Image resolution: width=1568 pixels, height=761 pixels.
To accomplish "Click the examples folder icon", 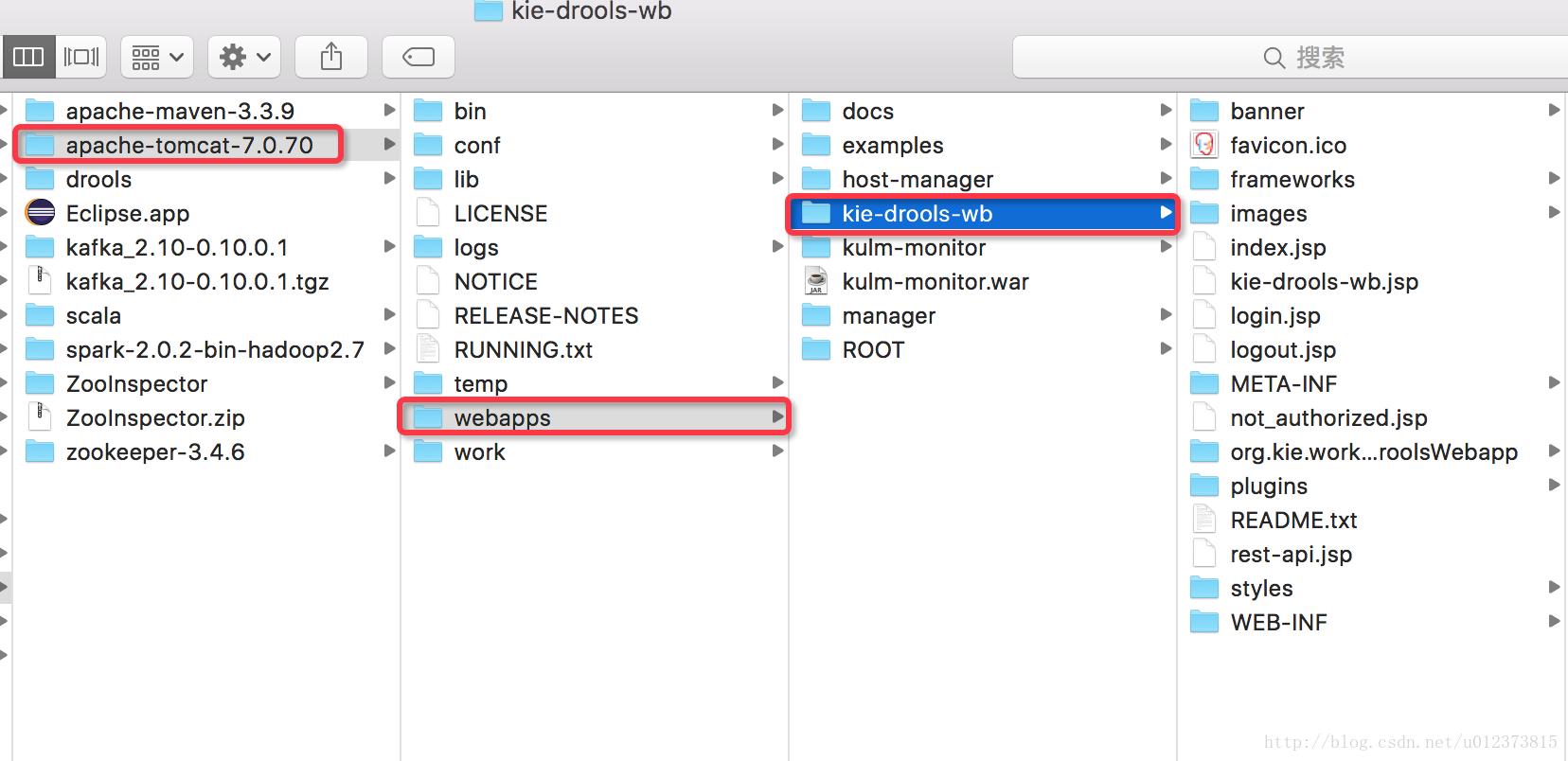I will (816, 145).
